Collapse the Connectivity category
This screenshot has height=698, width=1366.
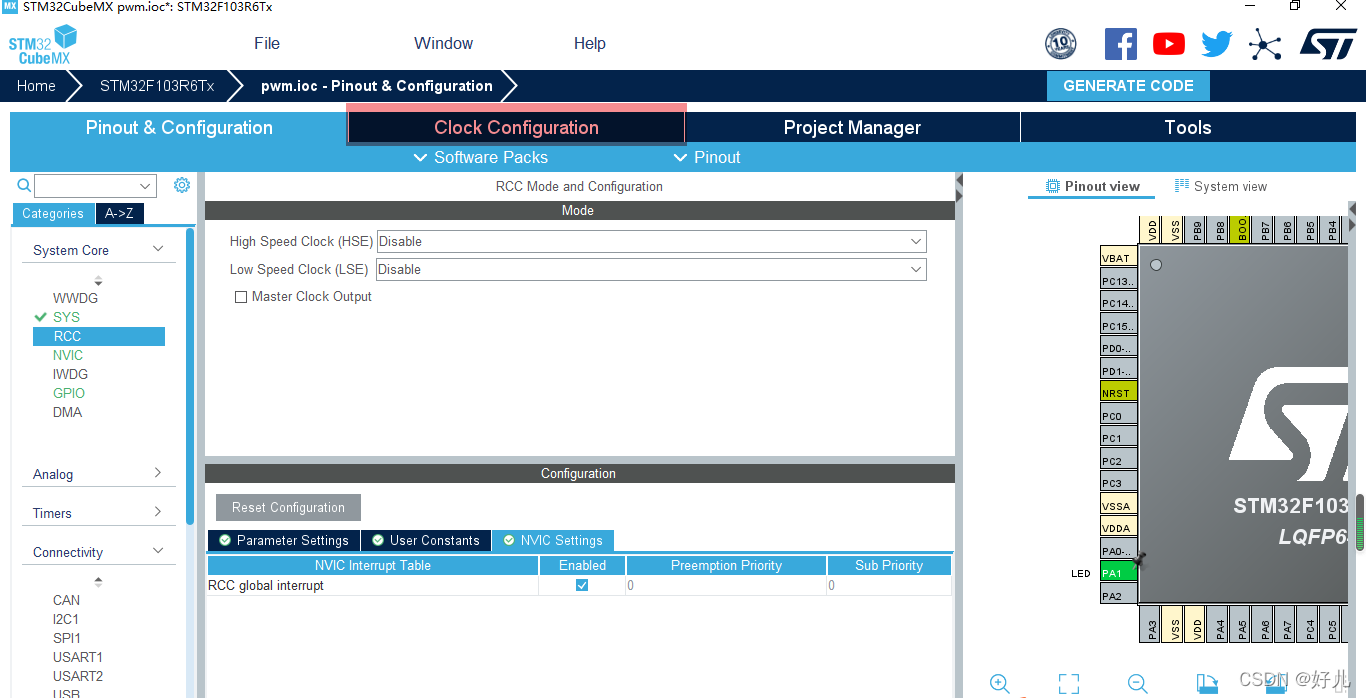coord(158,551)
